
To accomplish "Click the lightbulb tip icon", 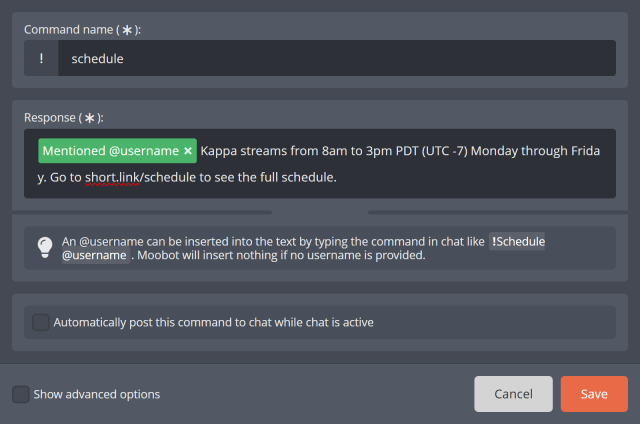I will coord(45,247).
